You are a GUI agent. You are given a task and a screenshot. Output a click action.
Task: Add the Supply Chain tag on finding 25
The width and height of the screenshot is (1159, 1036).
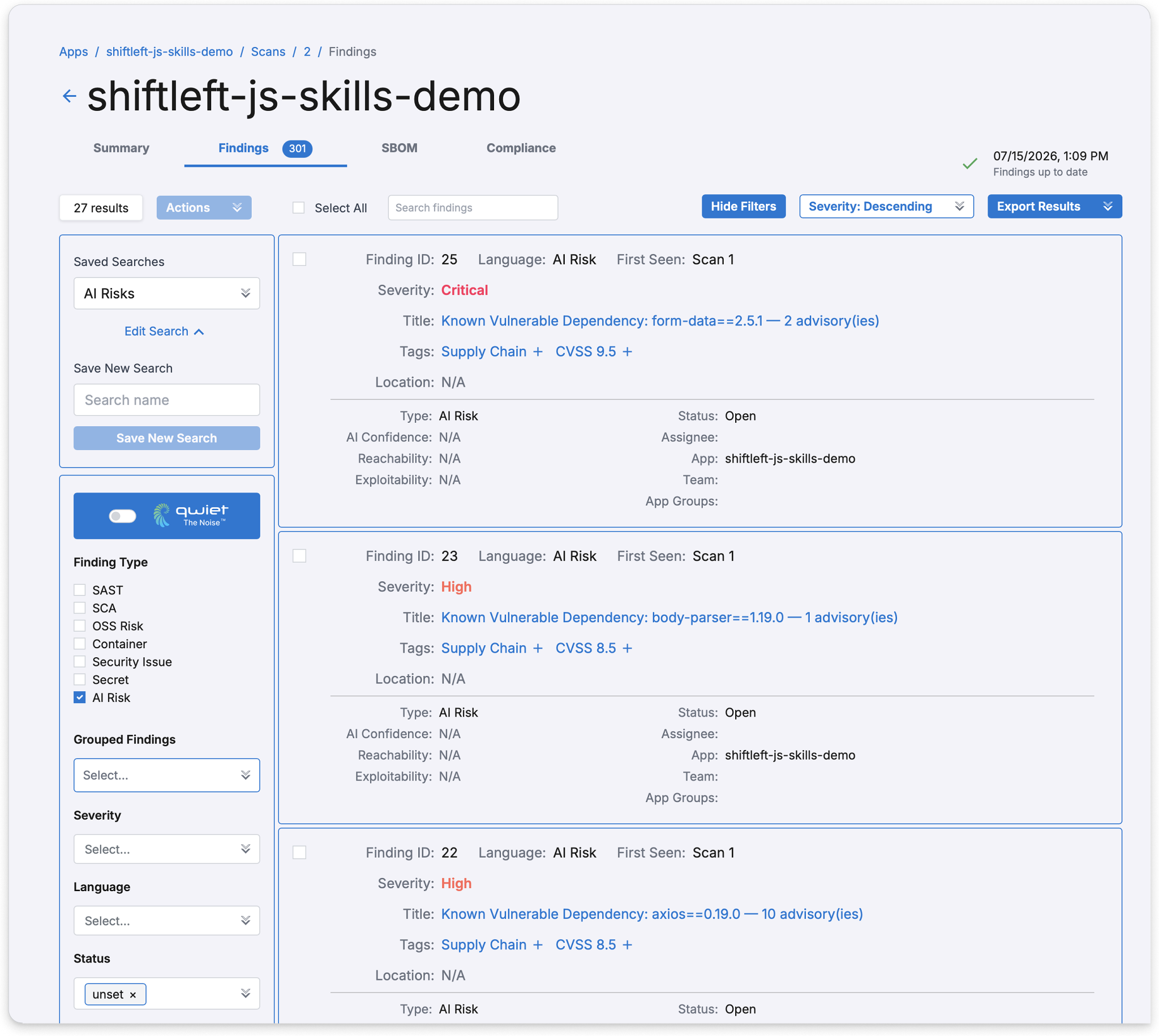click(537, 352)
